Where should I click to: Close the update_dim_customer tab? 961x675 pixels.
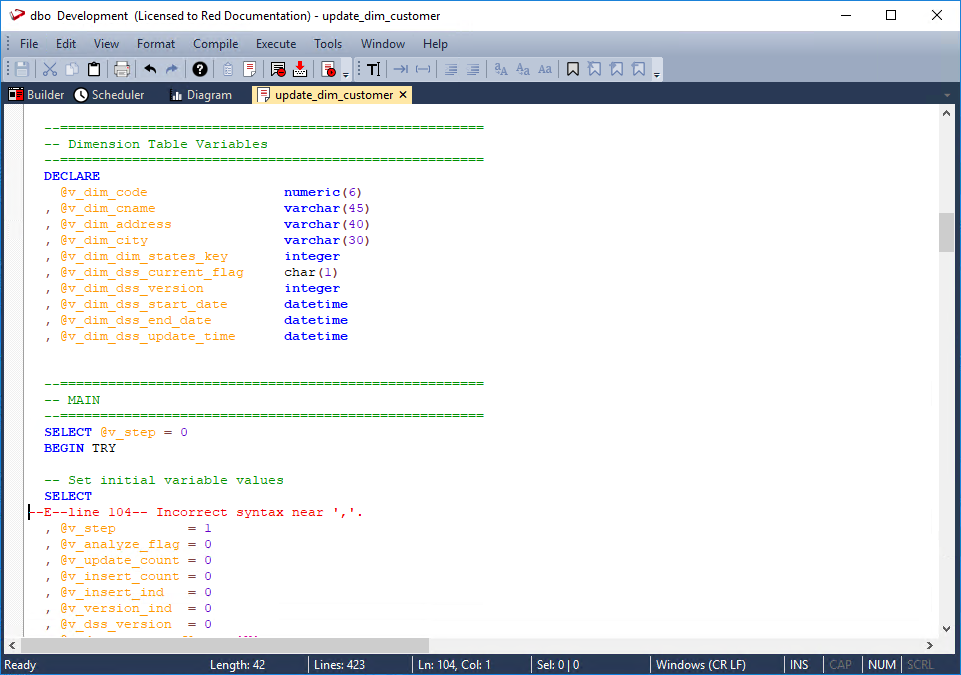pos(403,95)
